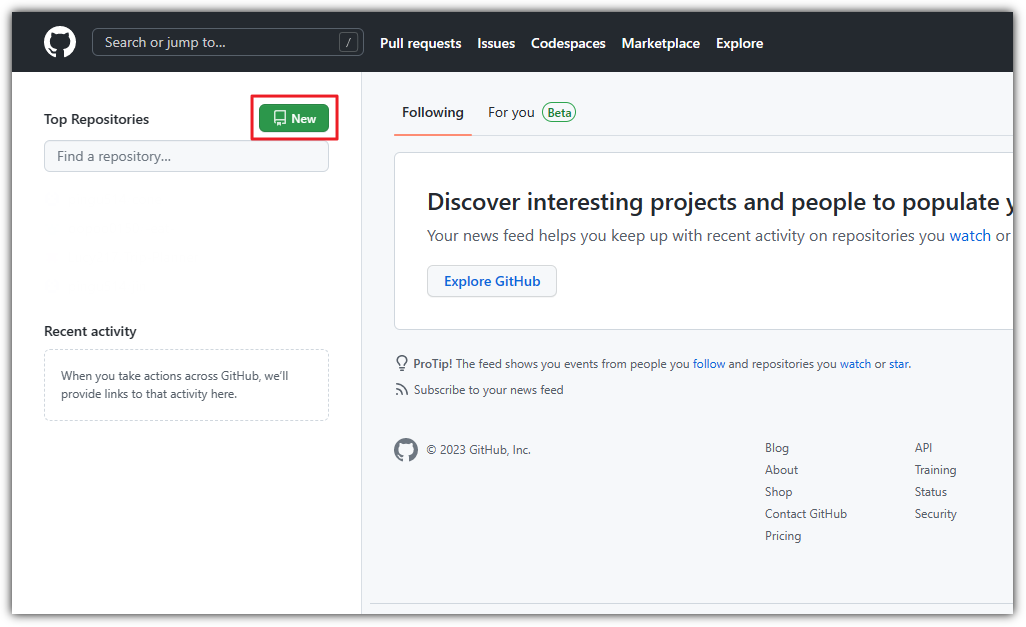Switch to the For you tab

click(x=511, y=113)
